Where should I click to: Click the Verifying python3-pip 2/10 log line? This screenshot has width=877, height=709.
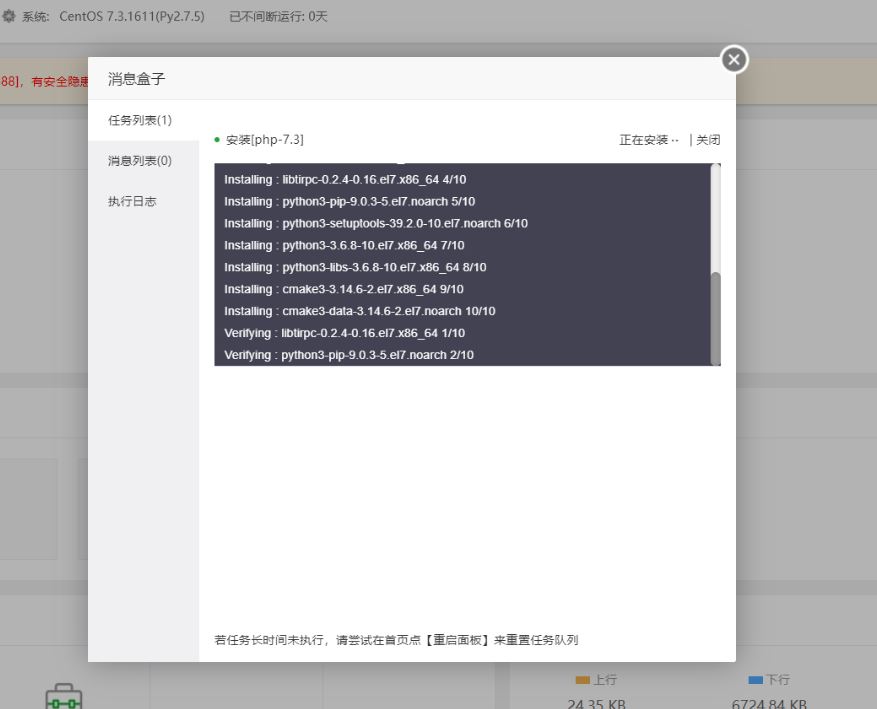tap(348, 355)
